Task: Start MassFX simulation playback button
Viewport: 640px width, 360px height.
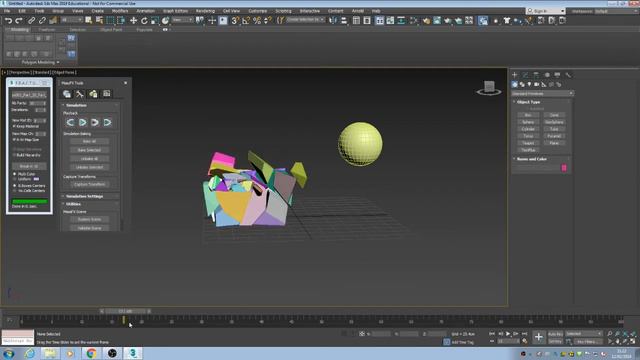Action: (x=82, y=122)
